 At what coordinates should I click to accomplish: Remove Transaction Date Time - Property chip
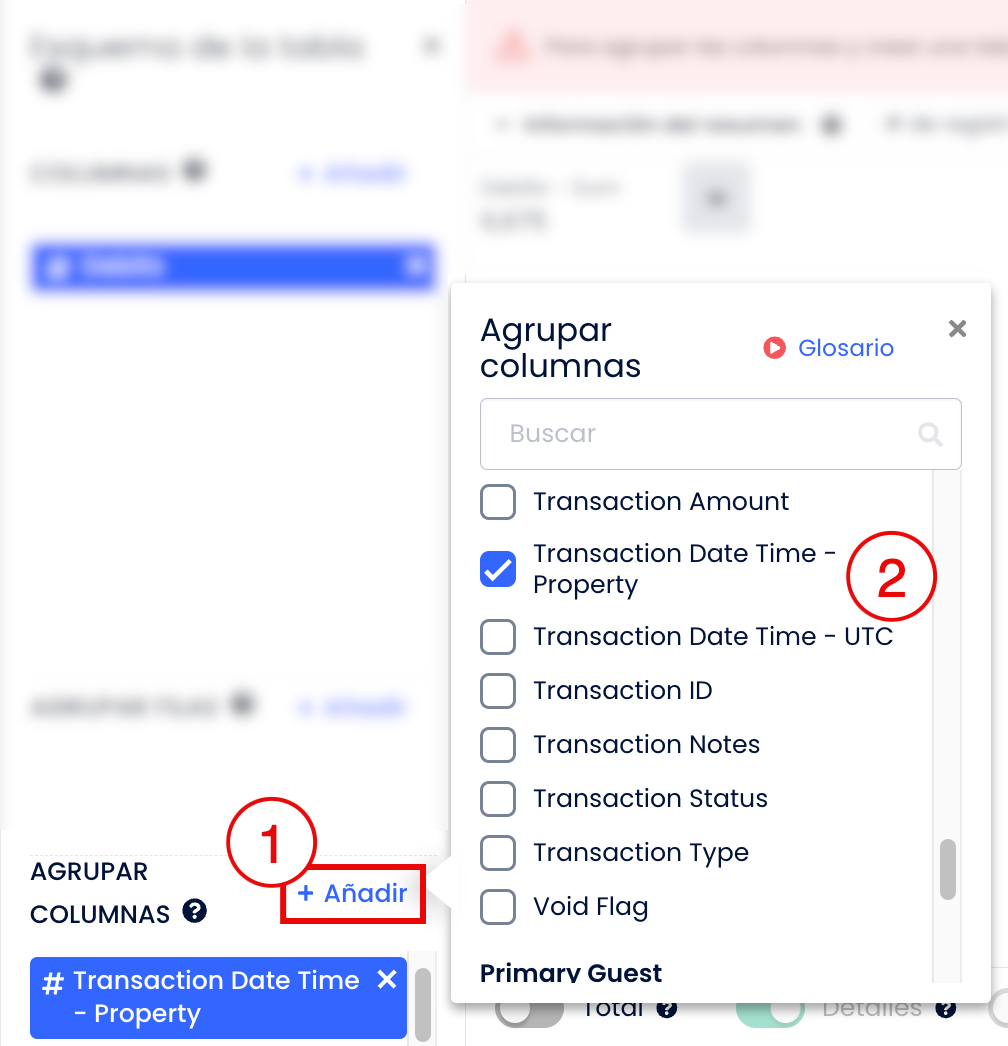pos(387,980)
